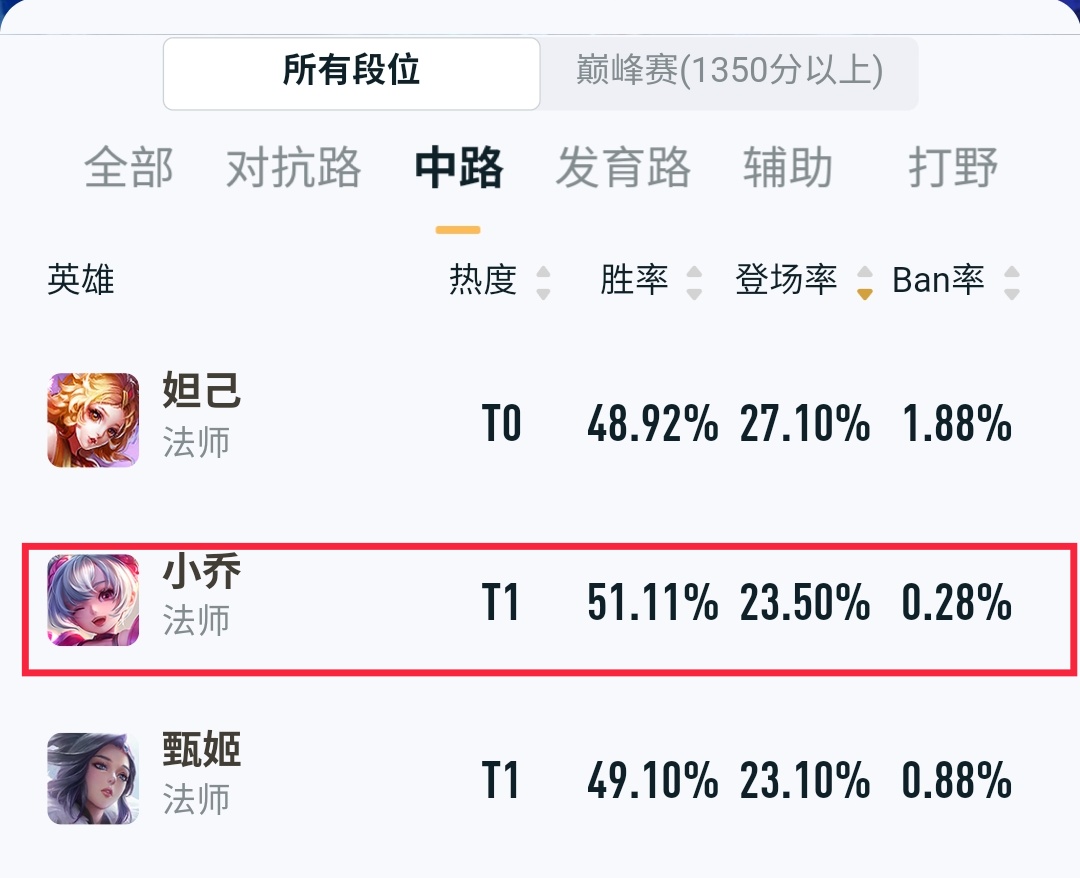This screenshot has height=878, width=1080.
Task: Switch to the 对抗路 tab
Action: click(x=293, y=167)
